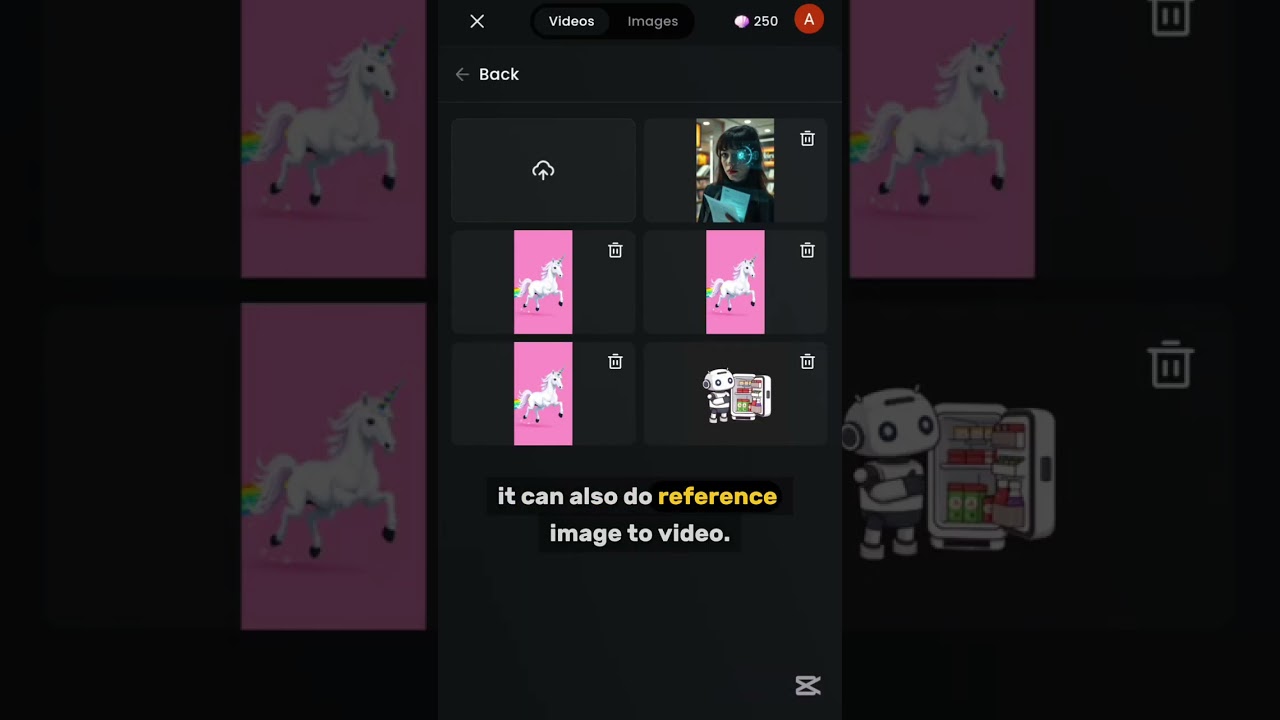Click the Back text label
1280x720 pixels.
pos(498,74)
